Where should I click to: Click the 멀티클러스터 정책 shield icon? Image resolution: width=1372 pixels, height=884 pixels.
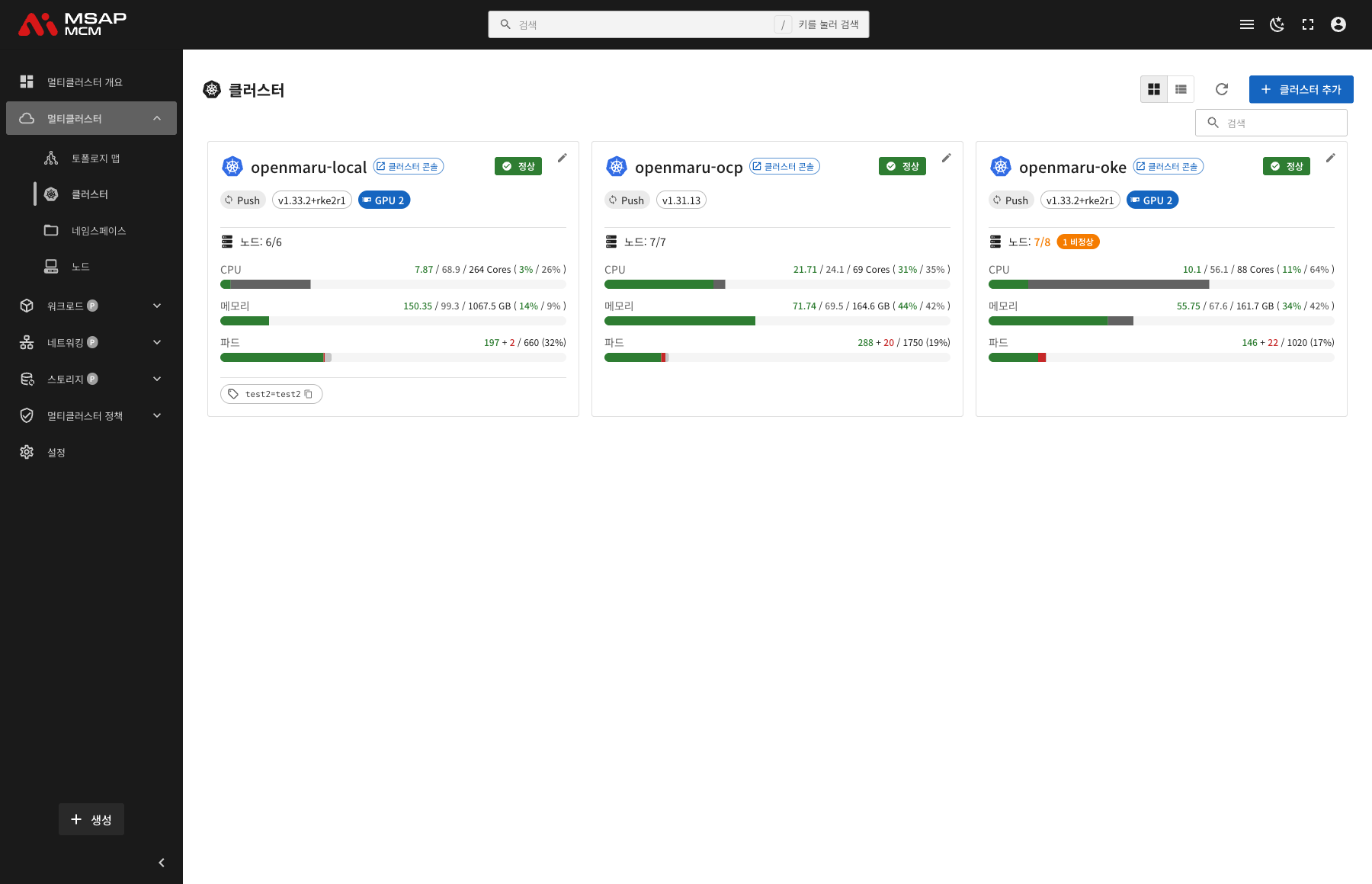pos(27,415)
